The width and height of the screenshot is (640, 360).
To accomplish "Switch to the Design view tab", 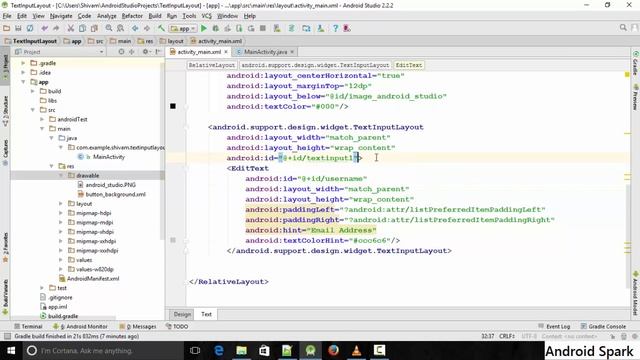I will (x=182, y=314).
